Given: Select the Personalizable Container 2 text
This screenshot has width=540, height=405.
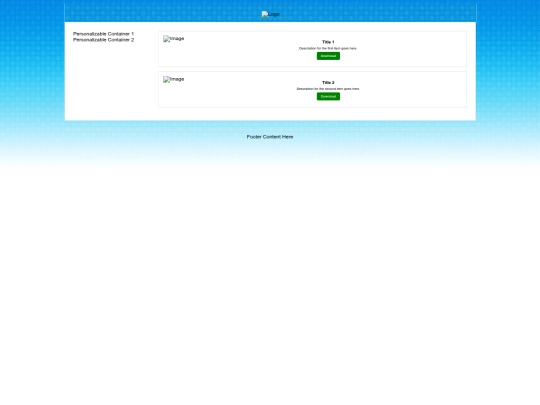Looking at the screenshot, I should (x=103, y=40).
